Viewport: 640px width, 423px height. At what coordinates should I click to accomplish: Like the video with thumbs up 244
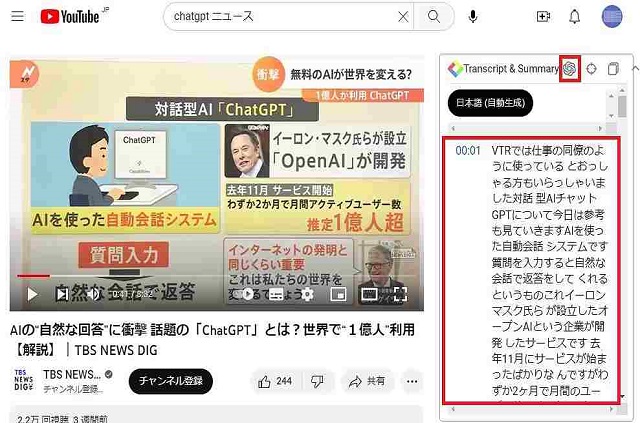tap(275, 381)
